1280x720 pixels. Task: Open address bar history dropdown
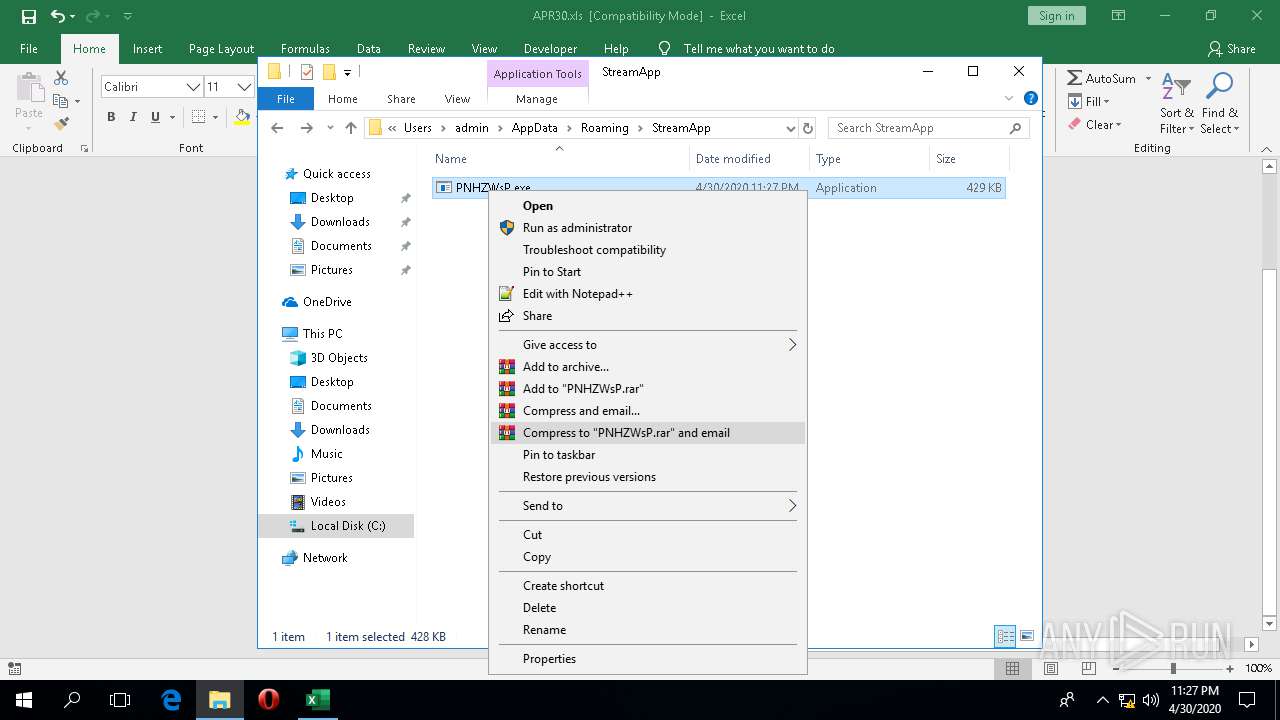[x=790, y=128]
